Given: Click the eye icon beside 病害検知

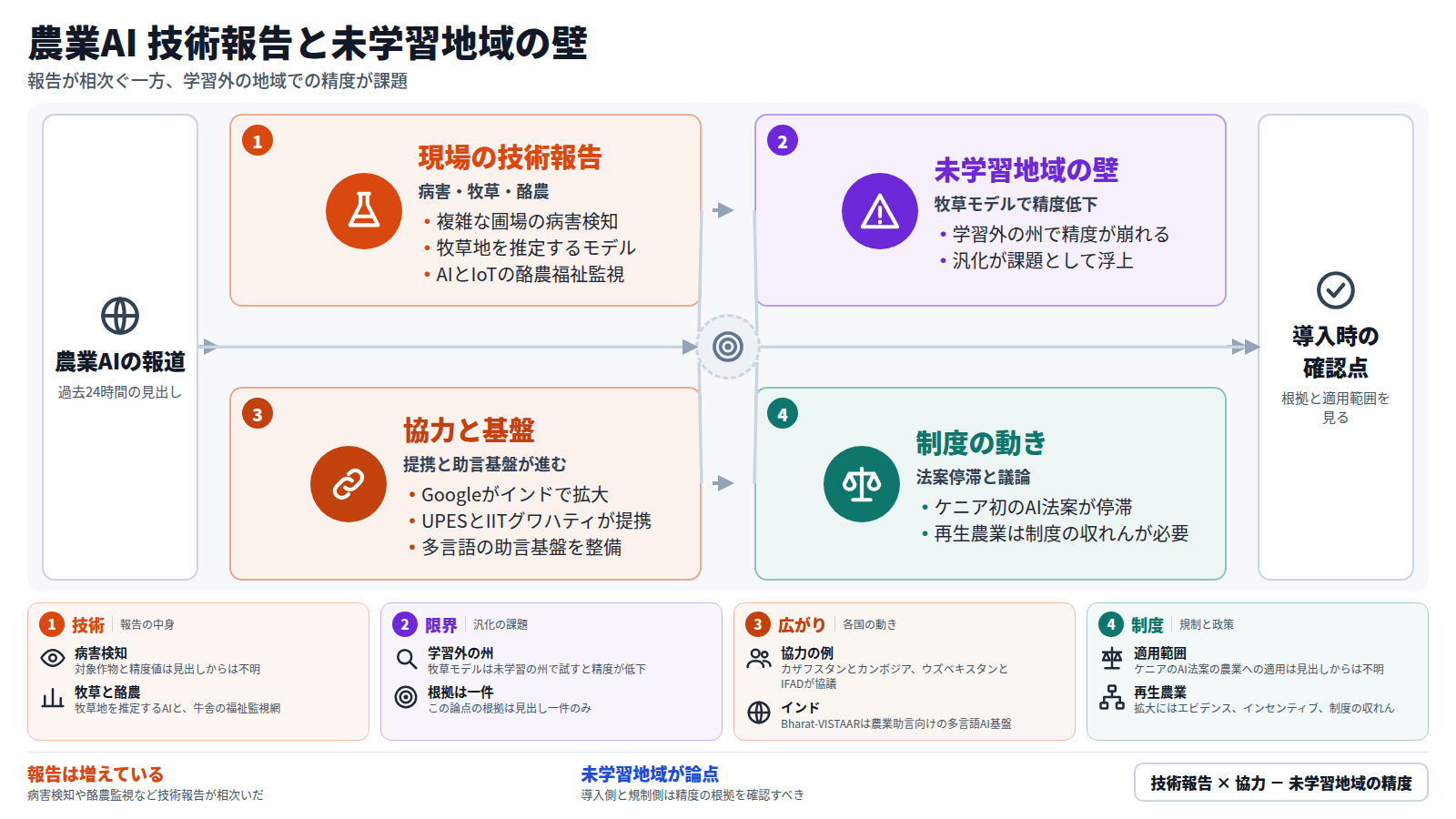Looking at the screenshot, I should click(x=53, y=658).
